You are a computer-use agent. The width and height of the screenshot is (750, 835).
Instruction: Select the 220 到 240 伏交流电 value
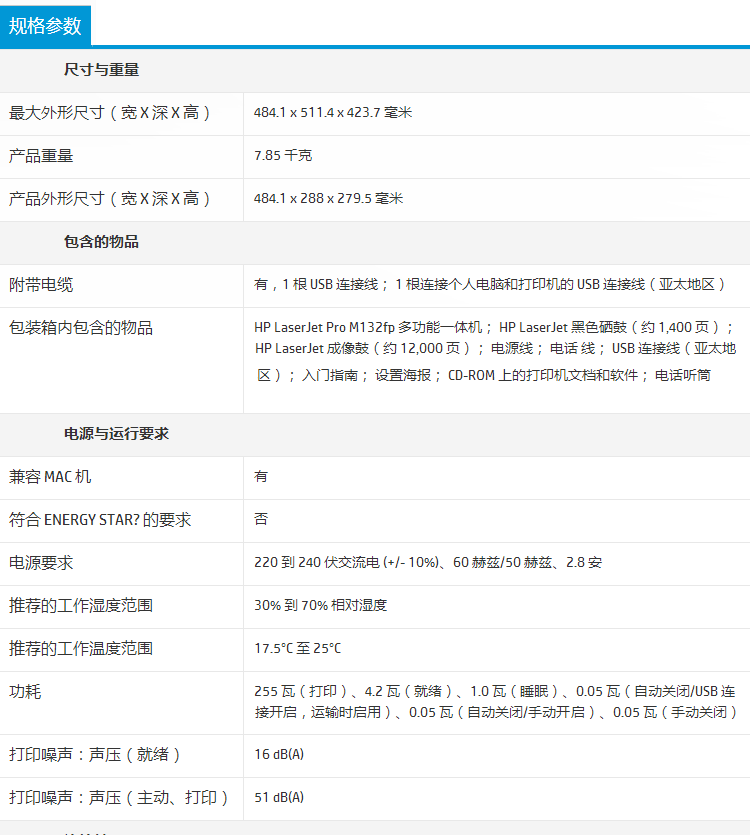[x=428, y=562]
